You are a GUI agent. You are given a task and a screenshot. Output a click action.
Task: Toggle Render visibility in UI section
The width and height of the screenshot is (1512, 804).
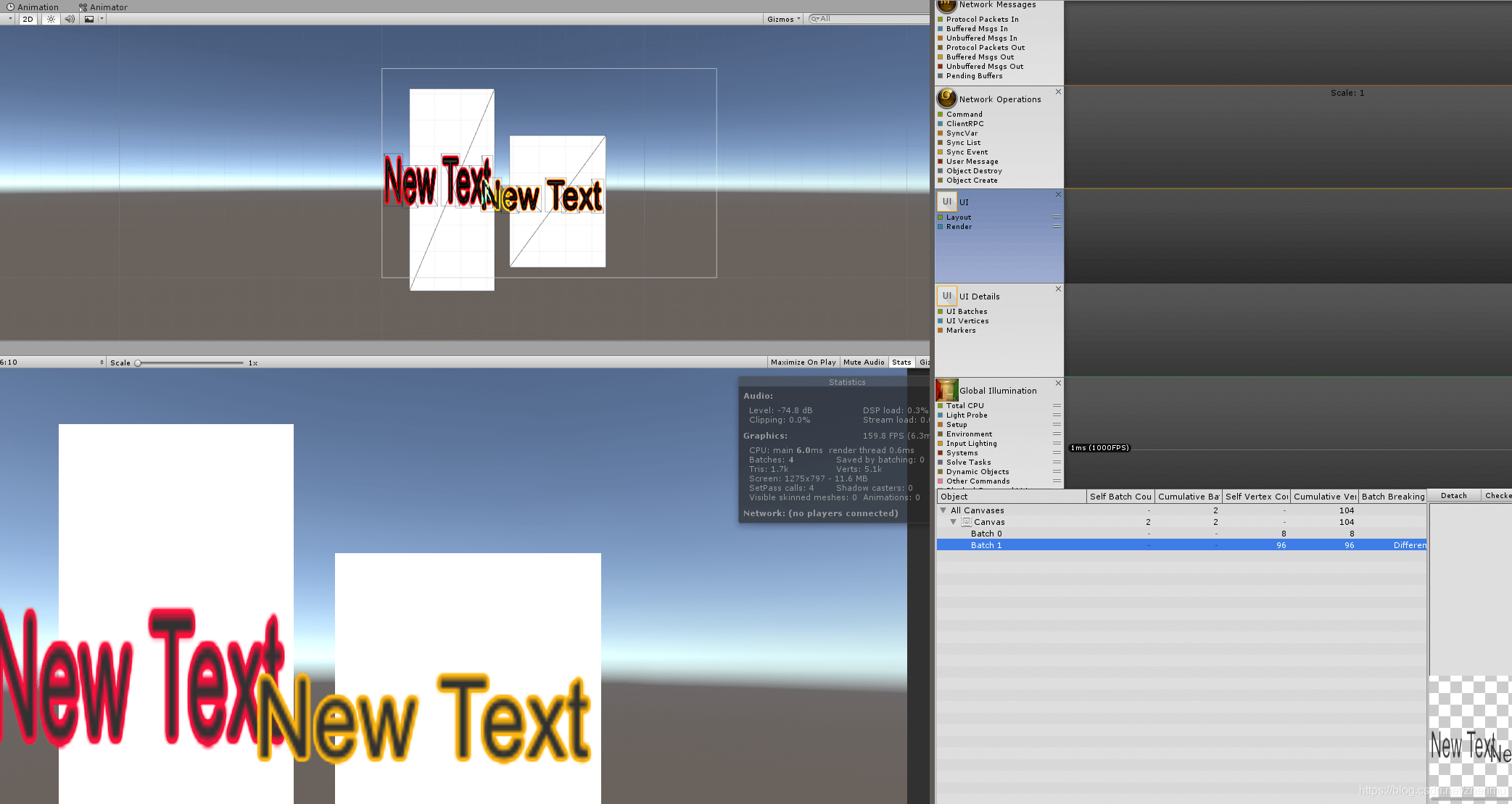941,227
